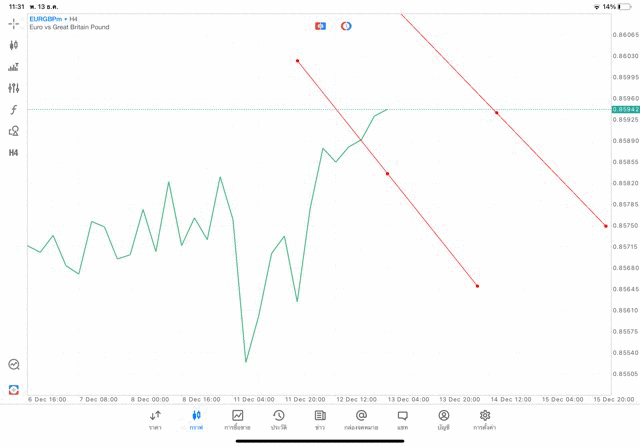Tap the new order trade icon
The width and height of the screenshot is (640, 447).
[14, 389]
